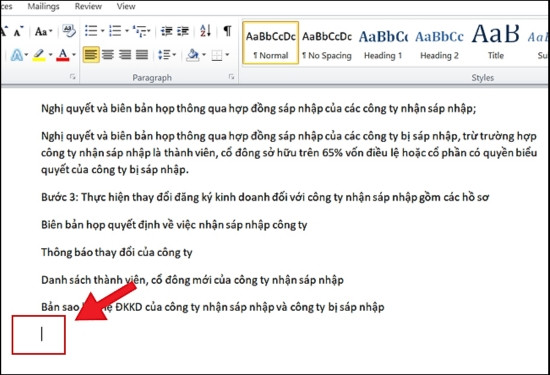Apply the Title style
Viewport: 550px width, 375px height.
(496, 43)
